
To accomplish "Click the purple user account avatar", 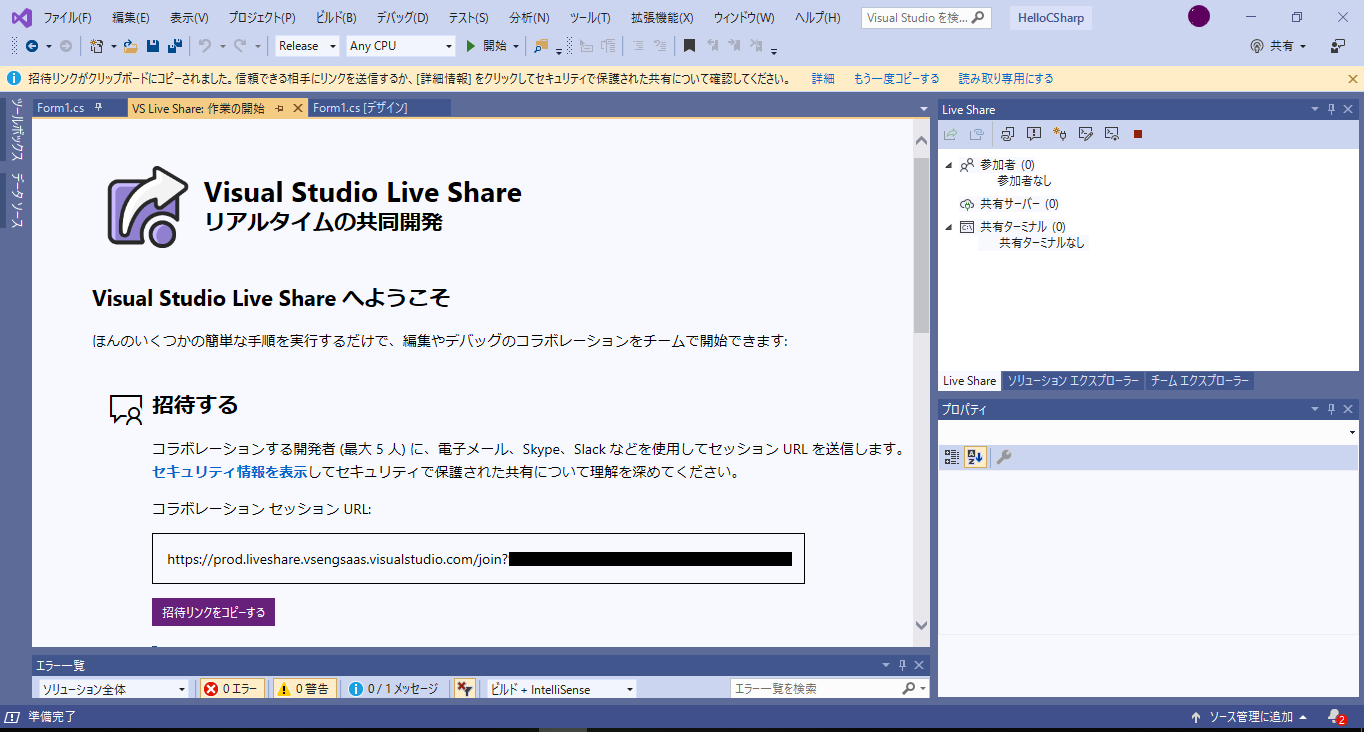I will [1199, 17].
